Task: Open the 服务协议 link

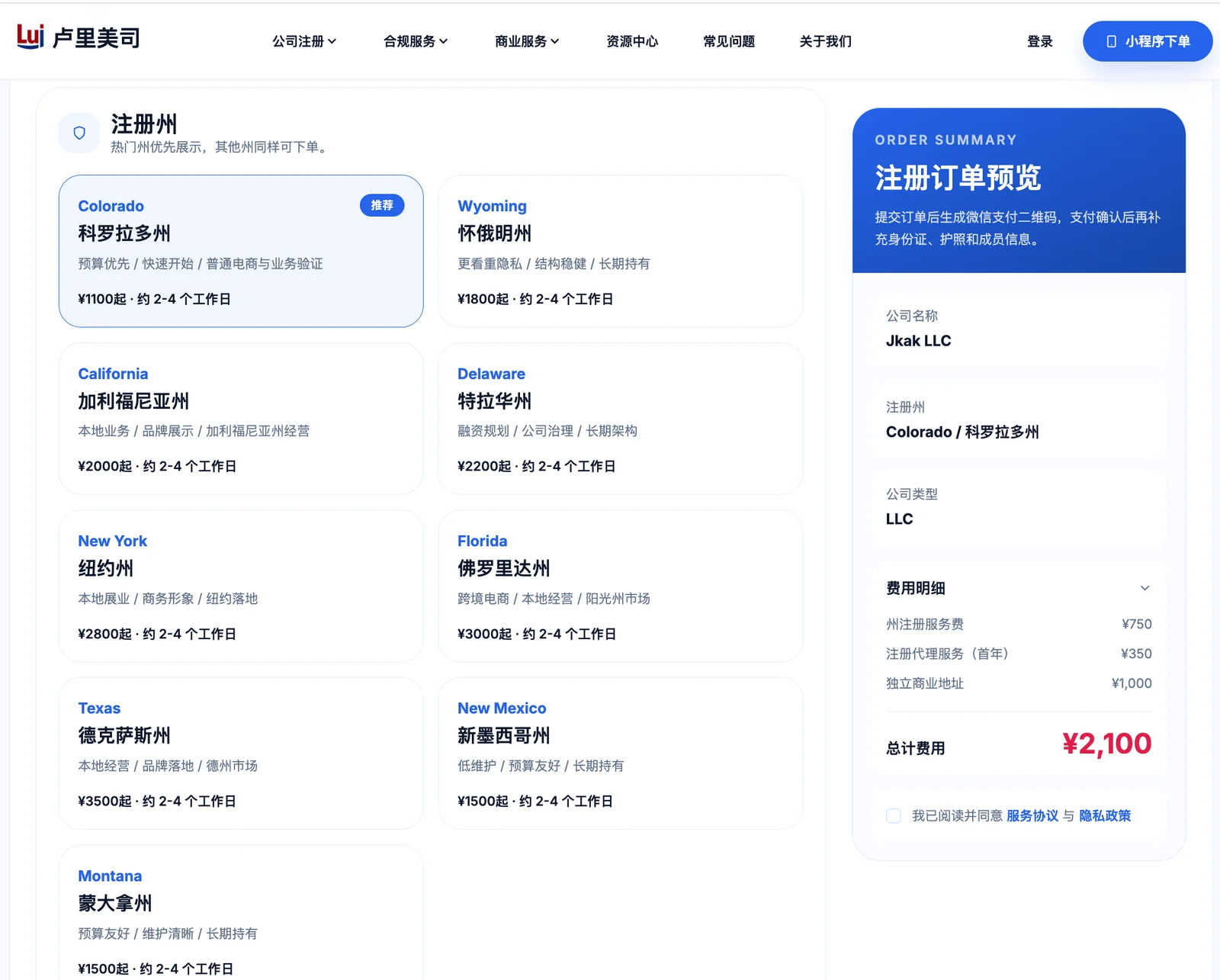Action: (1032, 816)
